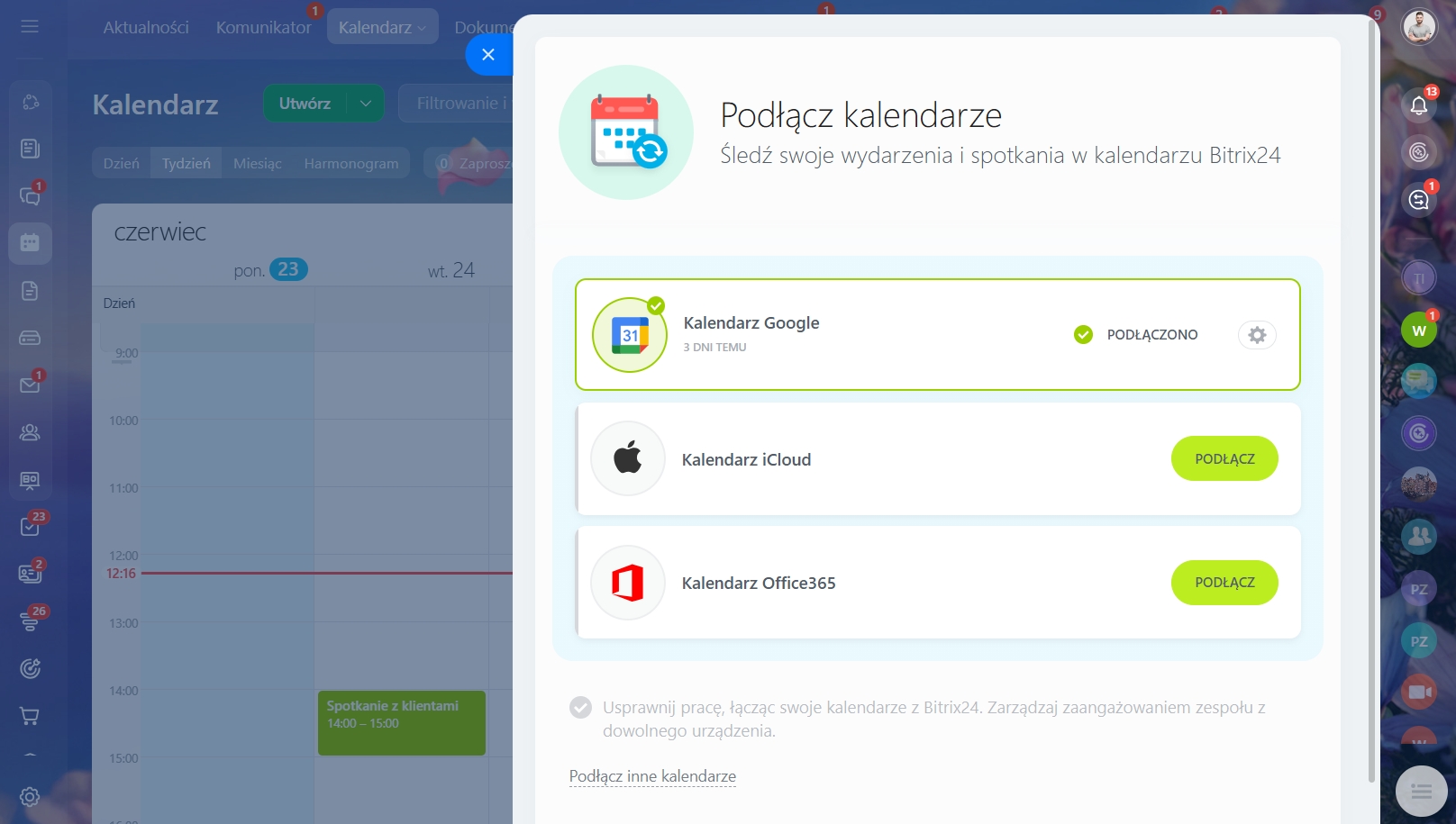Open the sidebar icon with badge 26
The height and width of the screenshot is (824, 1456).
[30, 620]
